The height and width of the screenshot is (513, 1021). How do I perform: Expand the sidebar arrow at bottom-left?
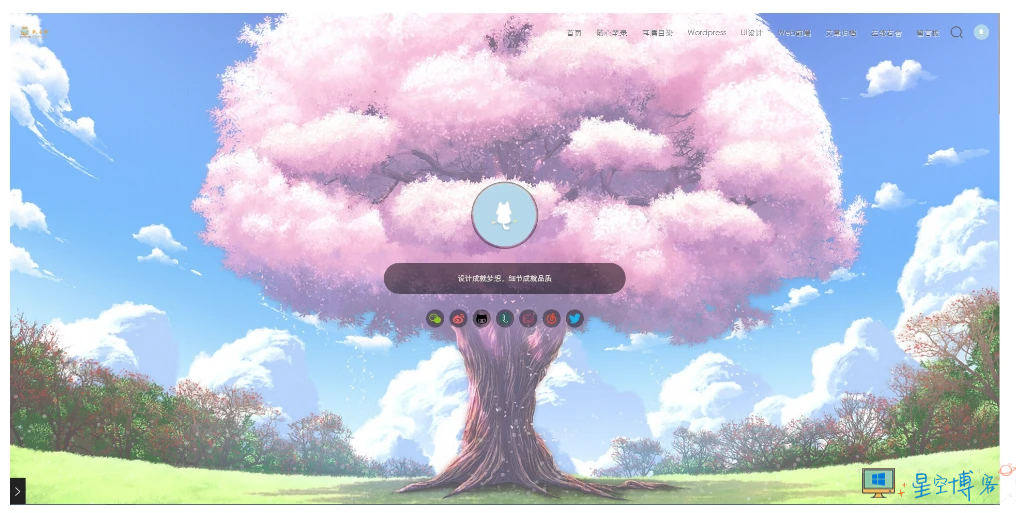pos(18,491)
